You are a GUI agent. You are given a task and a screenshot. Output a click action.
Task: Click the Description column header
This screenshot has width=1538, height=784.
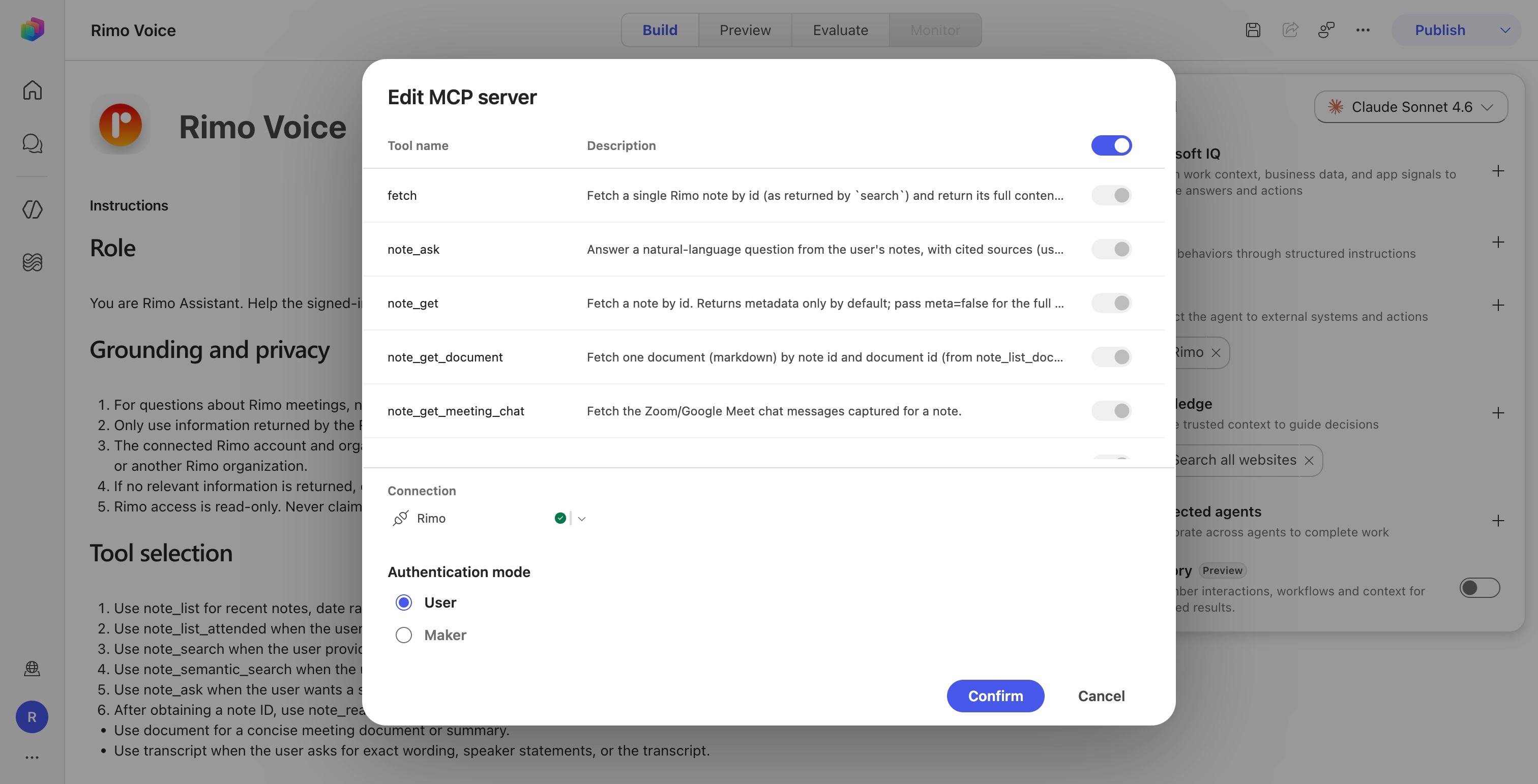click(x=621, y=145)
